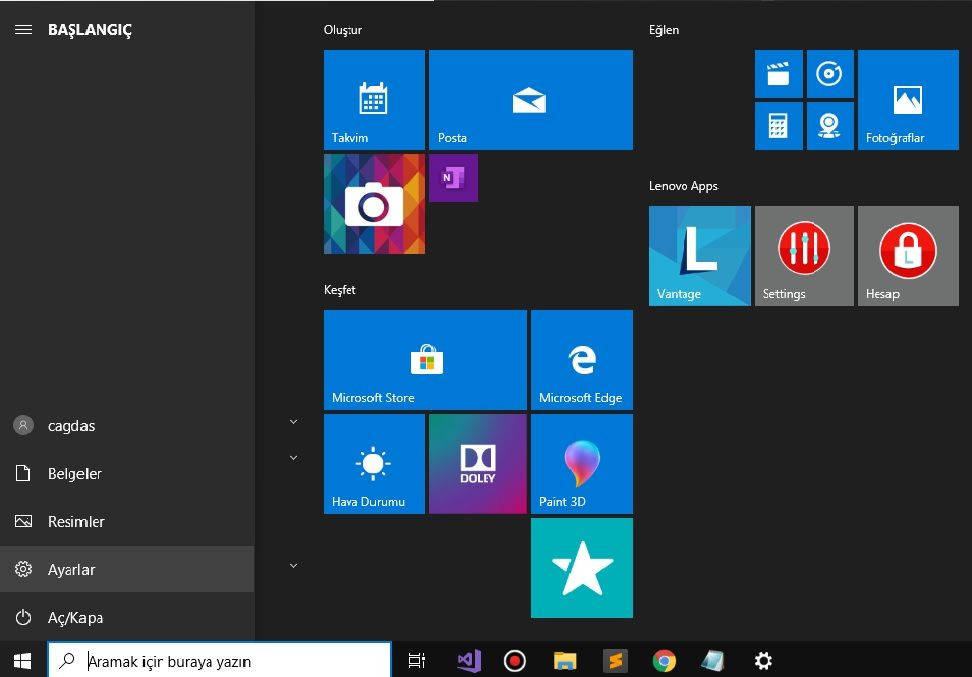972x677 pixels.
Task: Open the Lenovo Settings tile
Action: pyautogui.click(x=804, y=256)
